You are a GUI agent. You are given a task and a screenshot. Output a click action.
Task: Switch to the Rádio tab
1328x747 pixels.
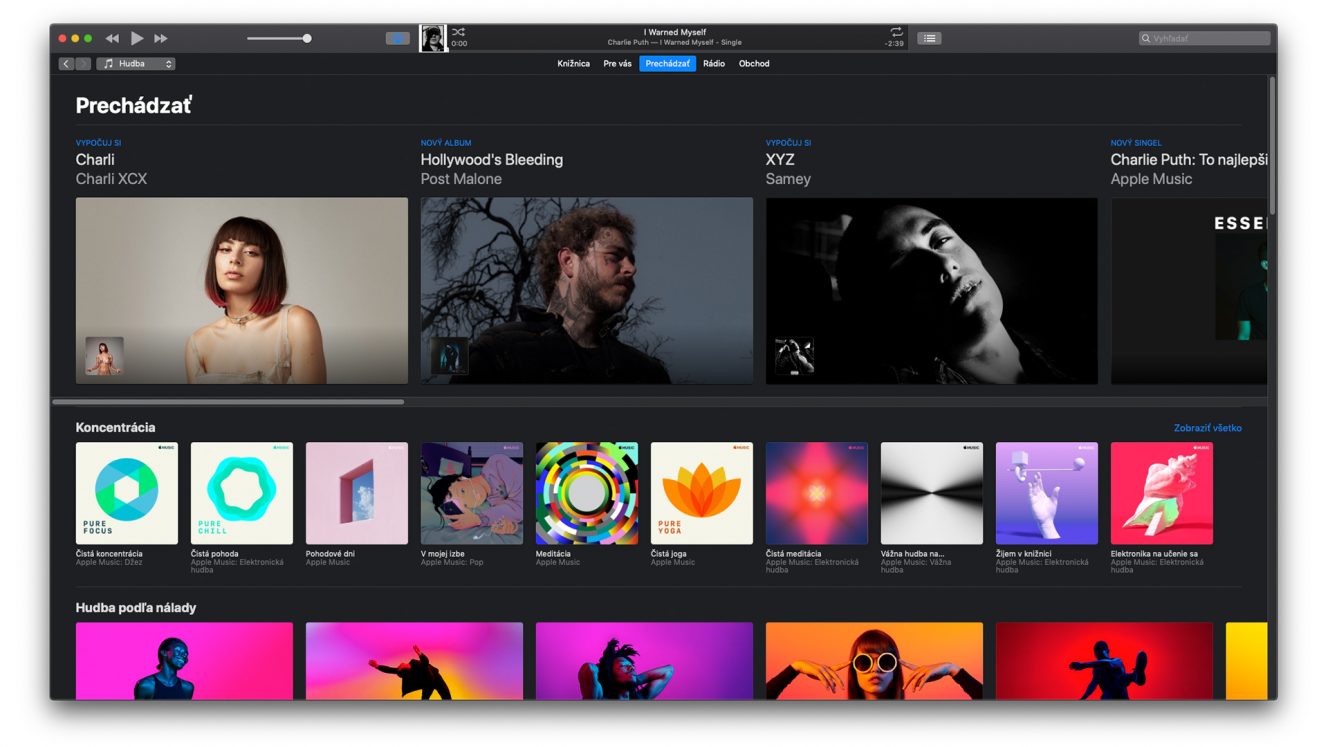click(x=714, y=64)
